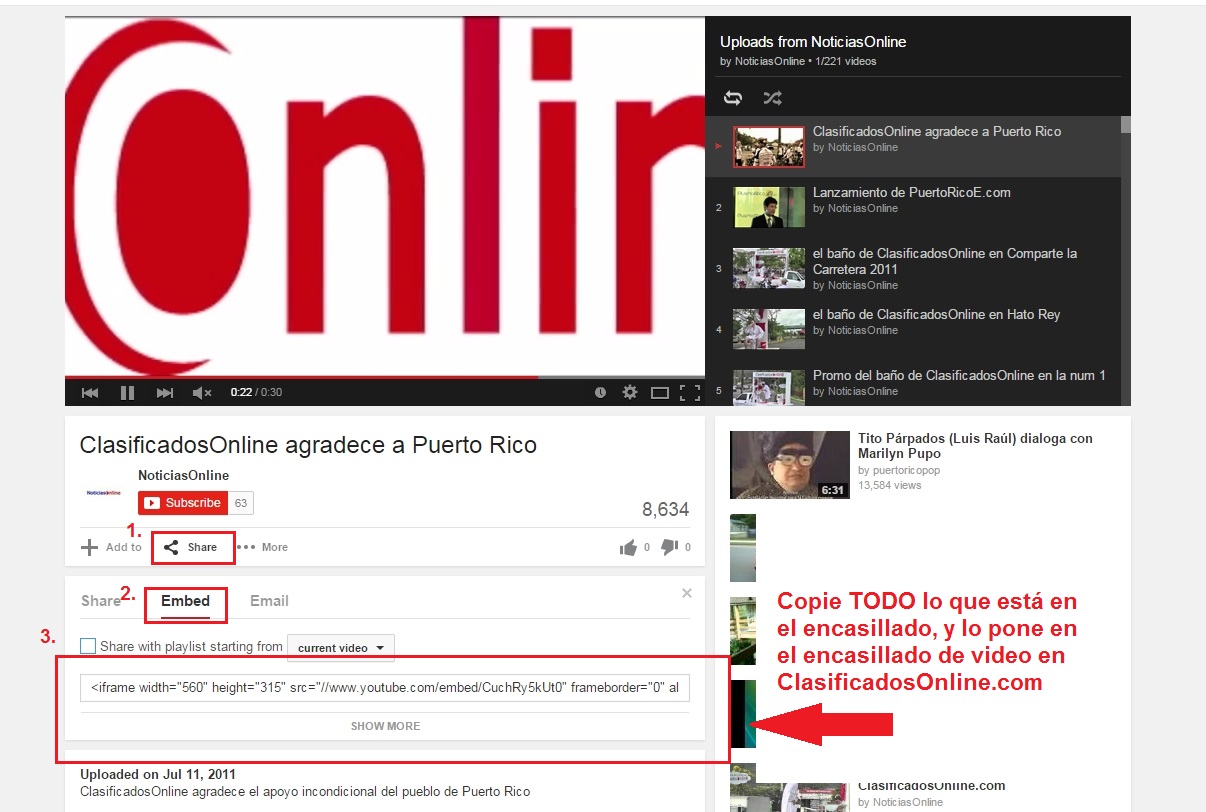Enter fullscreen mode

click(x=689, y=393)
